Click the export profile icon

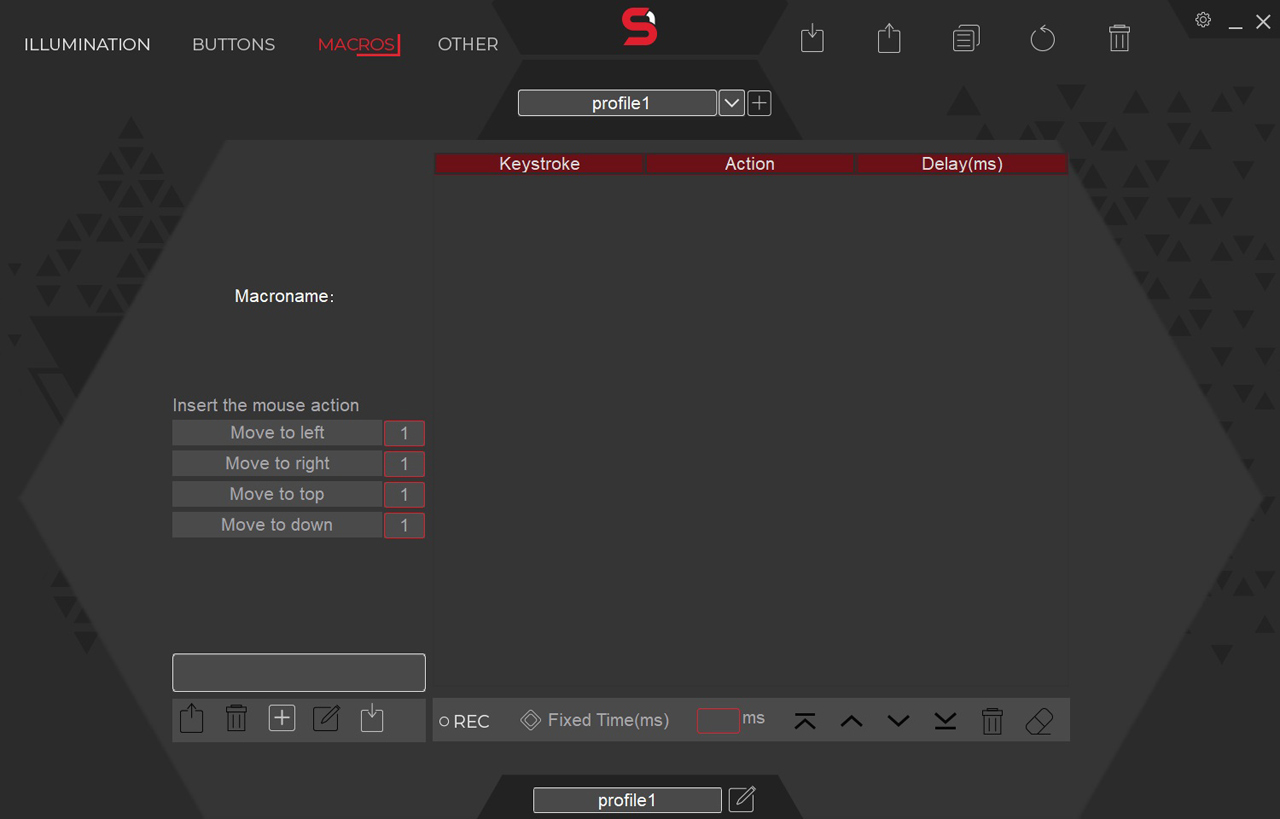(x=888, y=38)
